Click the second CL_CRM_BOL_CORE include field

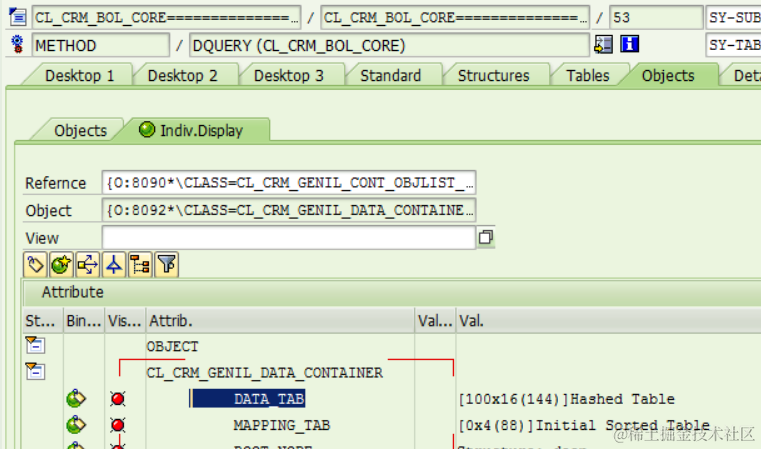455,17
